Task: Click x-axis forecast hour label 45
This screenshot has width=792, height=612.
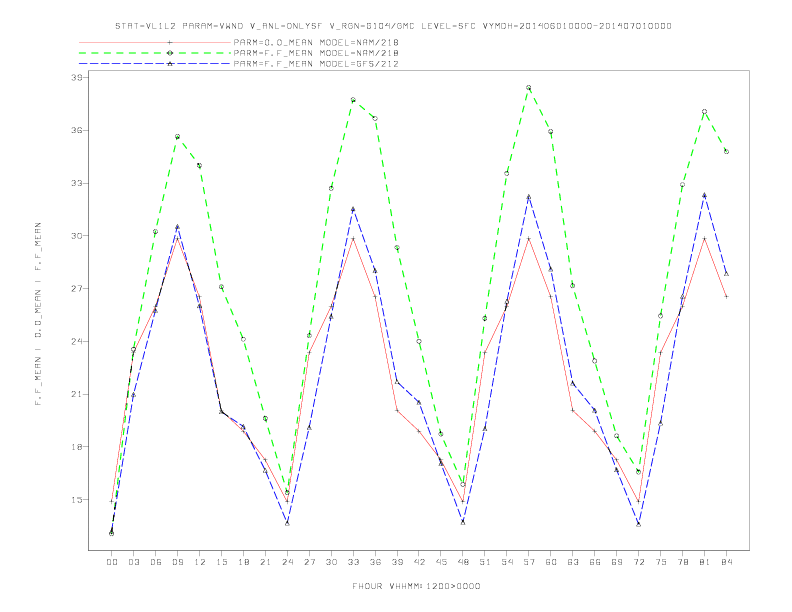Action: coord(441,562)
